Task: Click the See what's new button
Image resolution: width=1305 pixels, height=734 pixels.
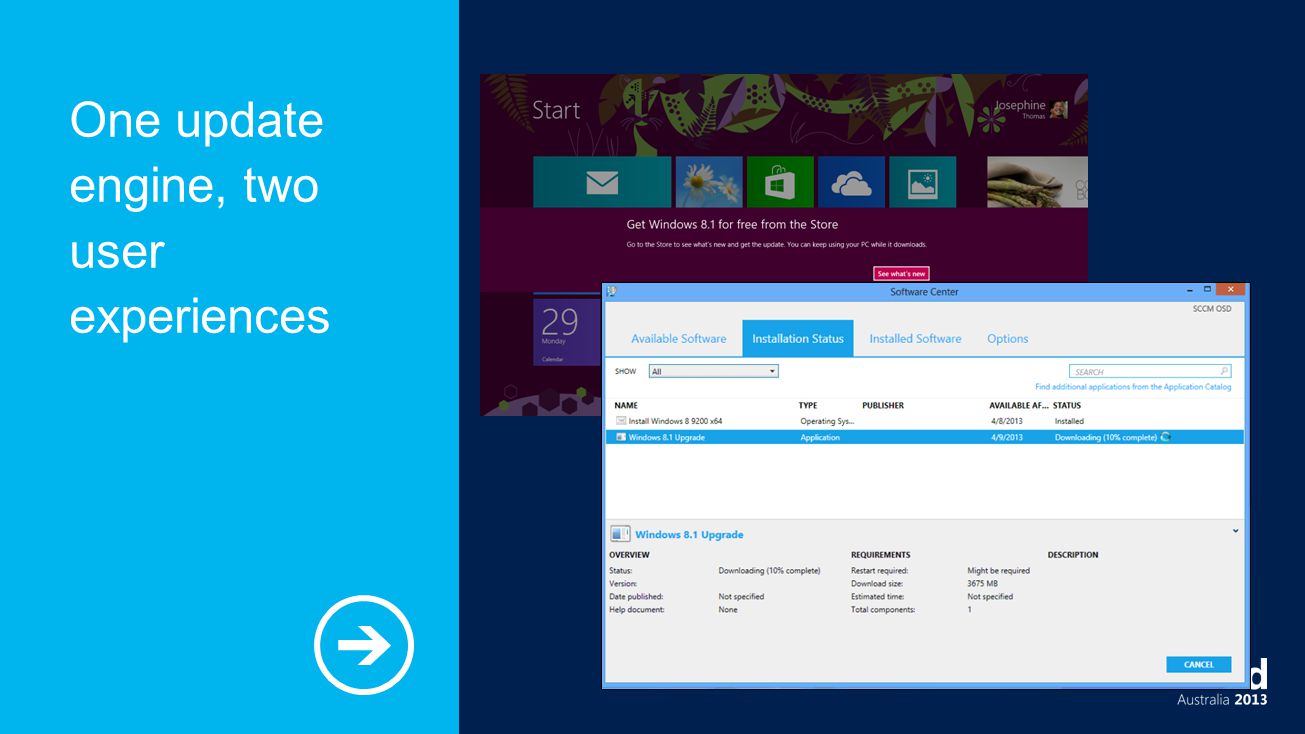Action: [901, 273]
